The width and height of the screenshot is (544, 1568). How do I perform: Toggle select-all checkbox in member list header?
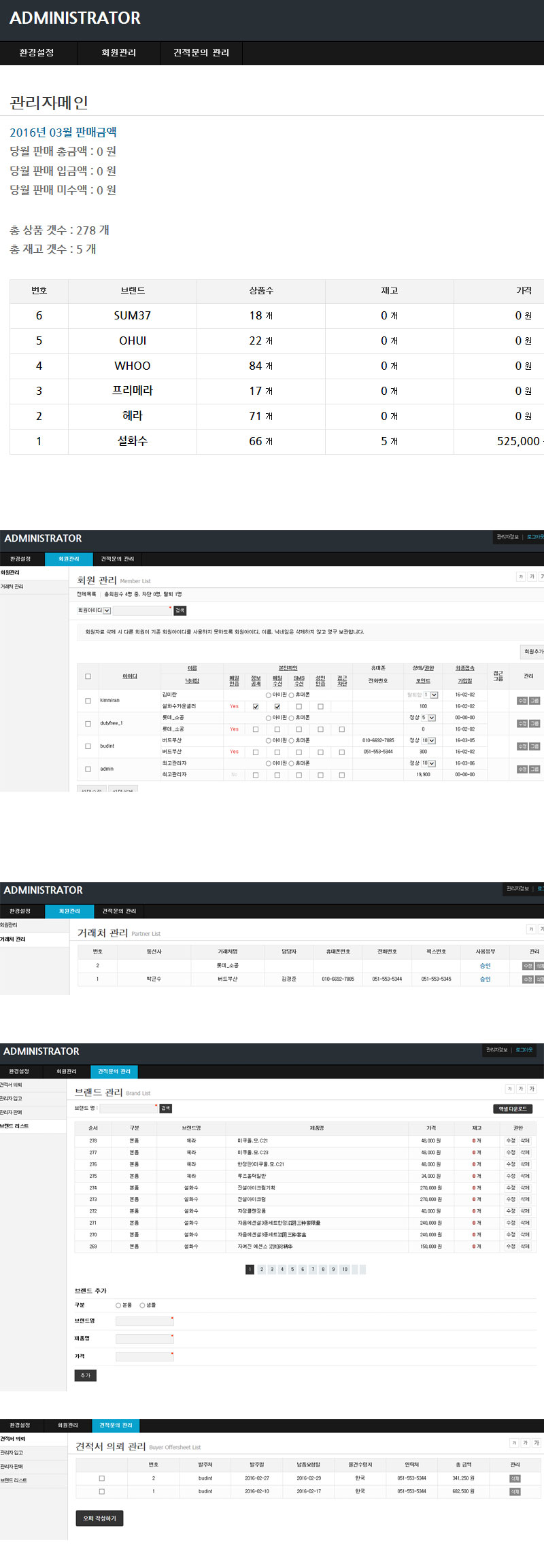88,676
